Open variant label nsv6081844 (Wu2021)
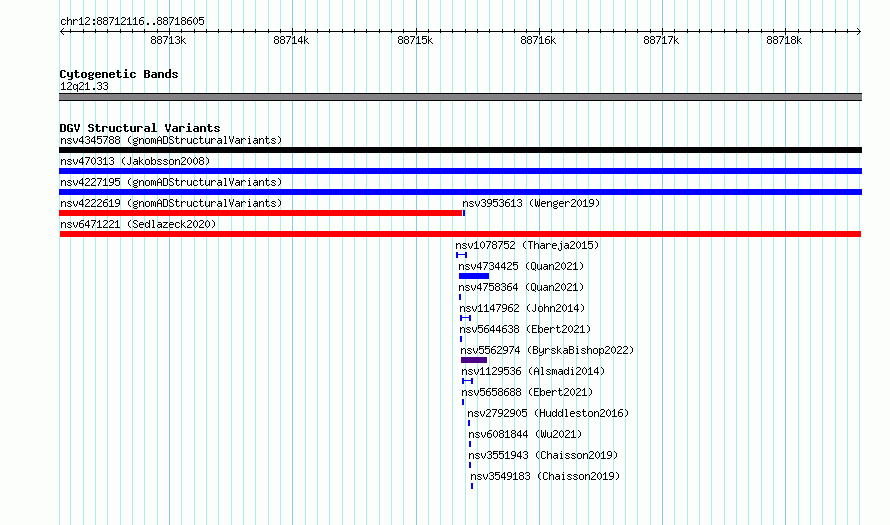Viewport: 890px width, 525px height. 525,434
